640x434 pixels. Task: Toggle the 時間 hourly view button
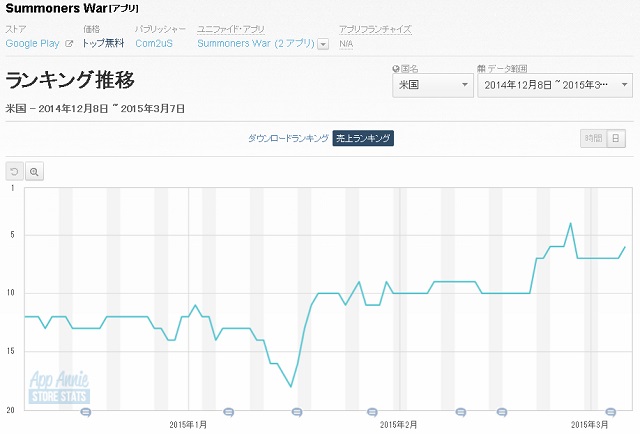pos(593,138)
